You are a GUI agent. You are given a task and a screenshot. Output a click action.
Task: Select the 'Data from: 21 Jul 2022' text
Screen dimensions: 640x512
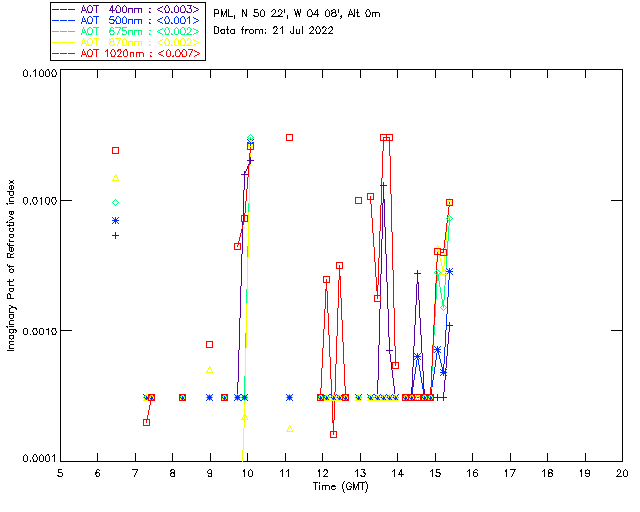point(273,31)
